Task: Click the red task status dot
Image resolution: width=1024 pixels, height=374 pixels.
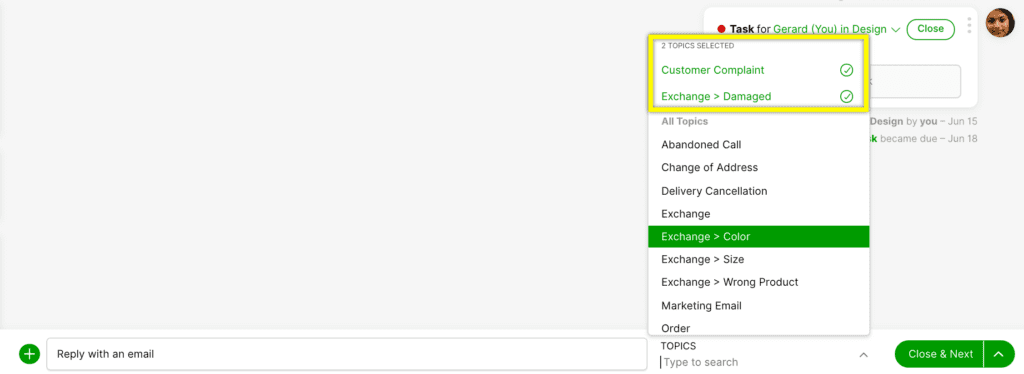Action: pyautogui.click(x=722, y=29)
